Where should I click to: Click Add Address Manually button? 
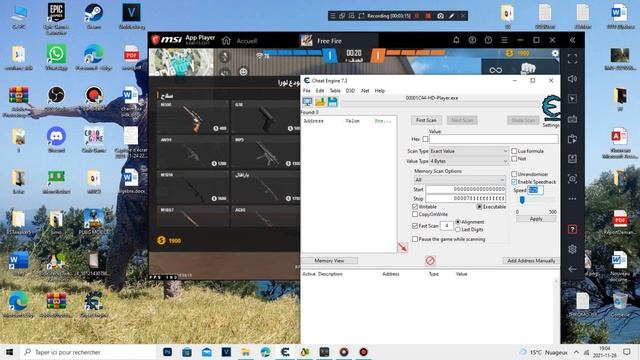pos(531,260)
